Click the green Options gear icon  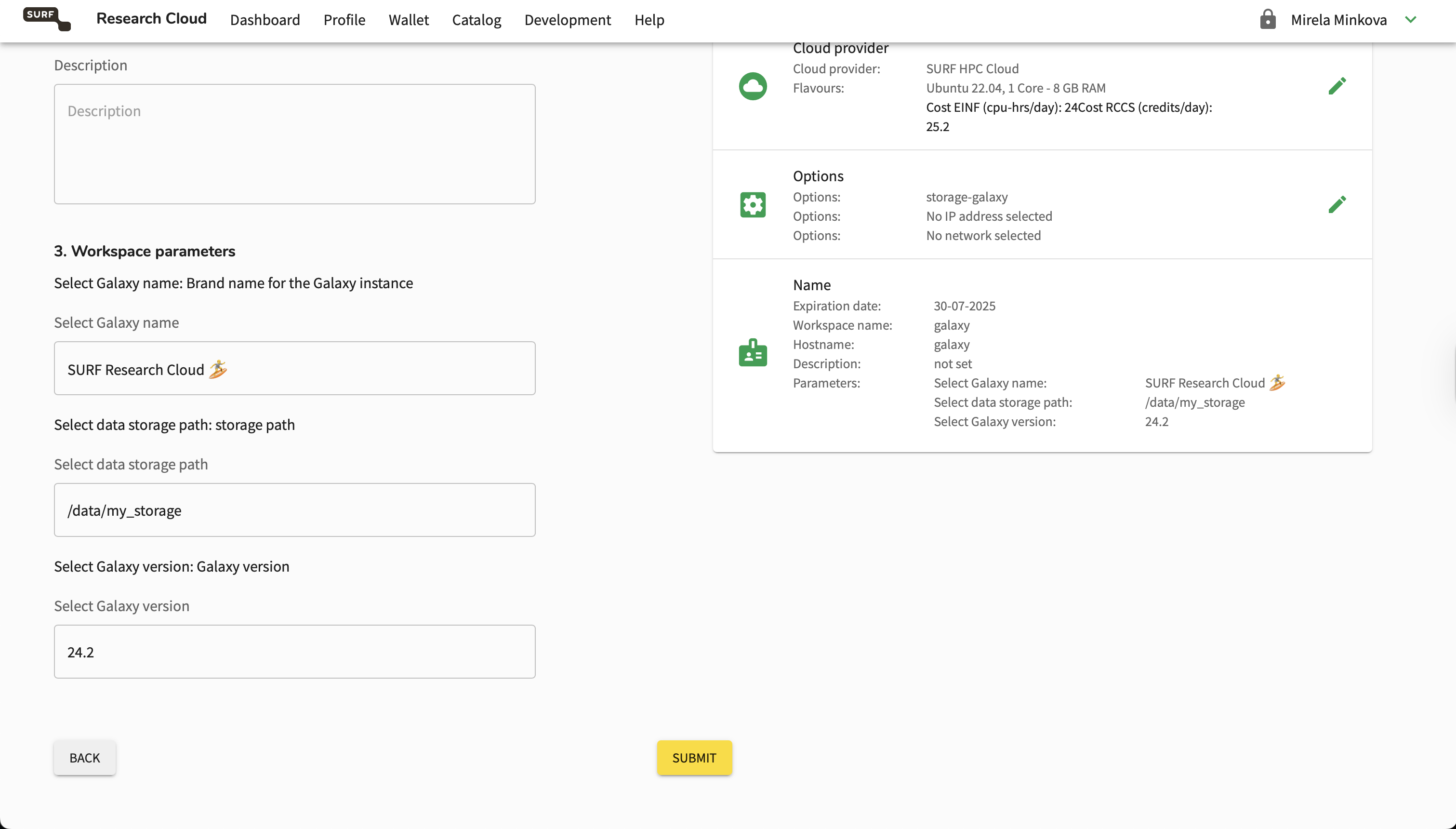pyautogui.click(x=753, y=204)
